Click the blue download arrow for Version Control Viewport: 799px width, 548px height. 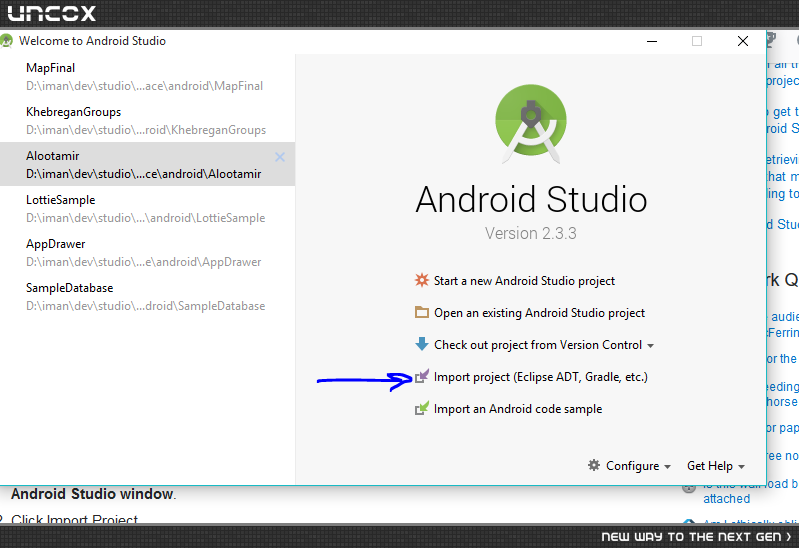point(421,344)
